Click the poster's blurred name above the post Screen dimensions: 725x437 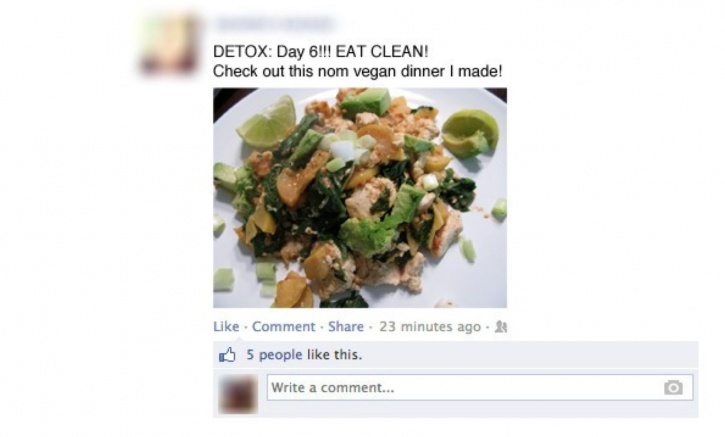click(x=275, y=24)
